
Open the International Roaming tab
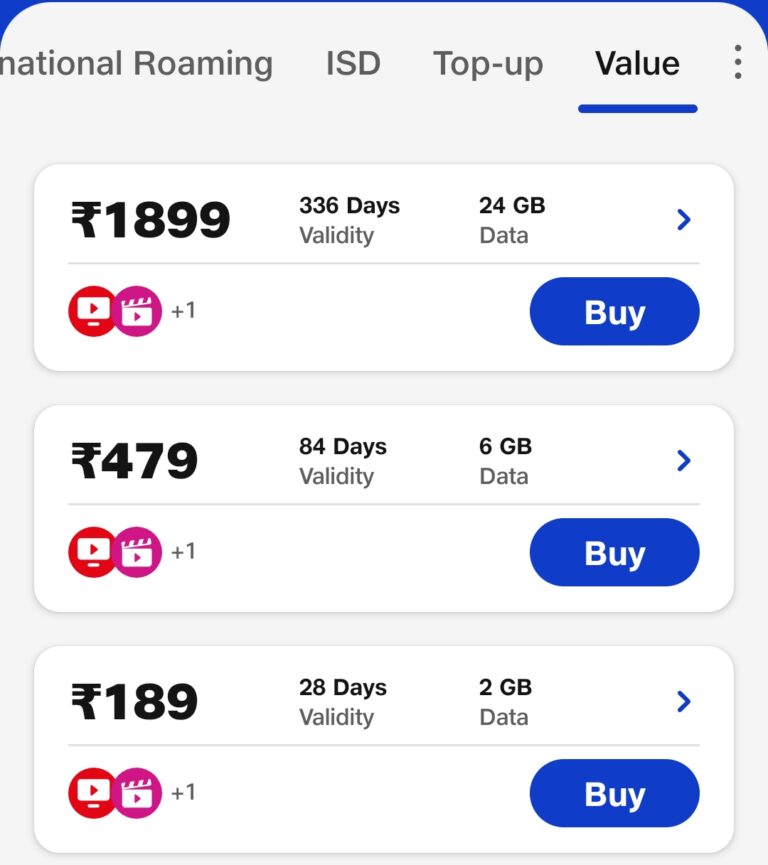(136, 63)
